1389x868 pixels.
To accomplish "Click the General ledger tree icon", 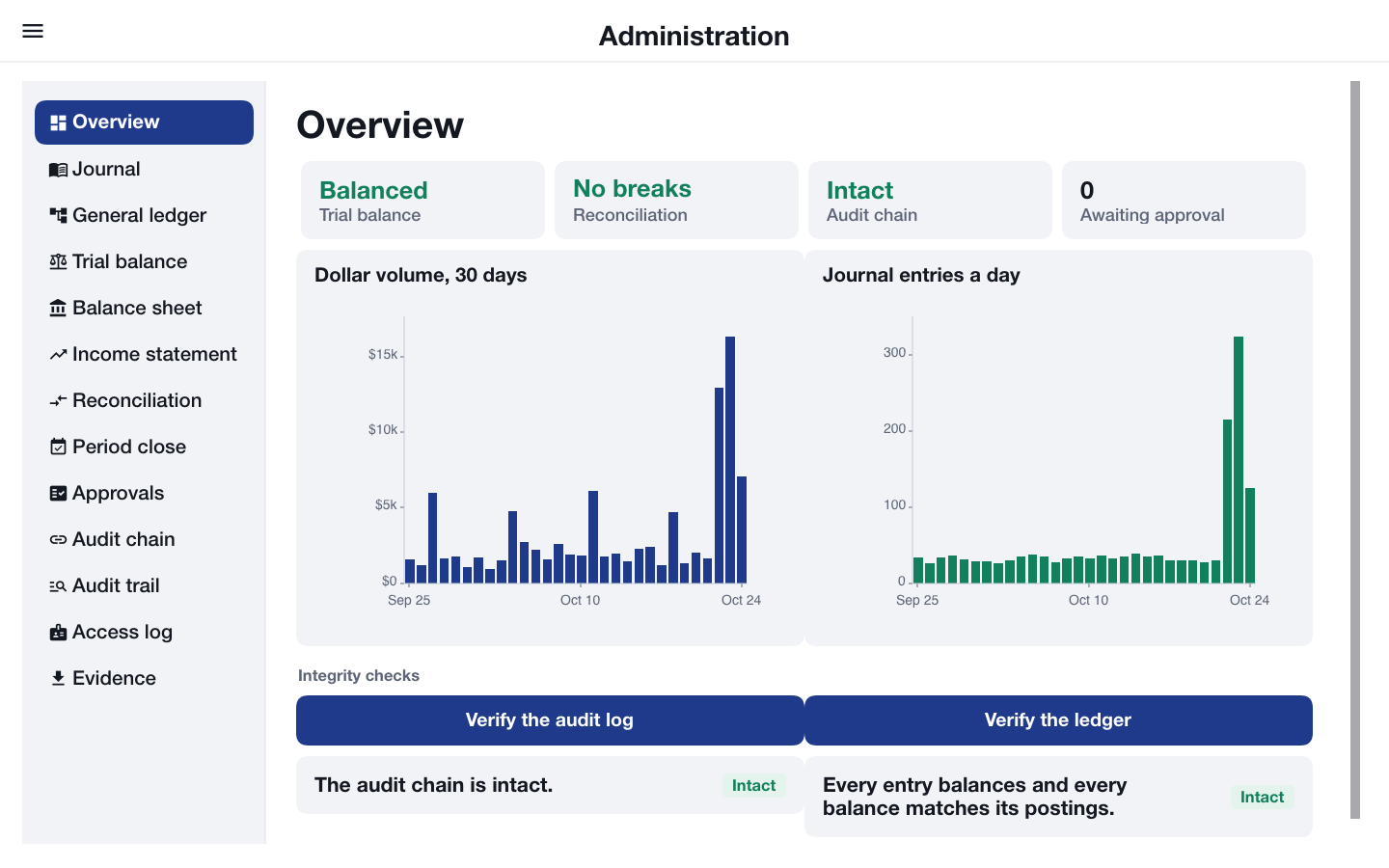I will pos(58,215).
